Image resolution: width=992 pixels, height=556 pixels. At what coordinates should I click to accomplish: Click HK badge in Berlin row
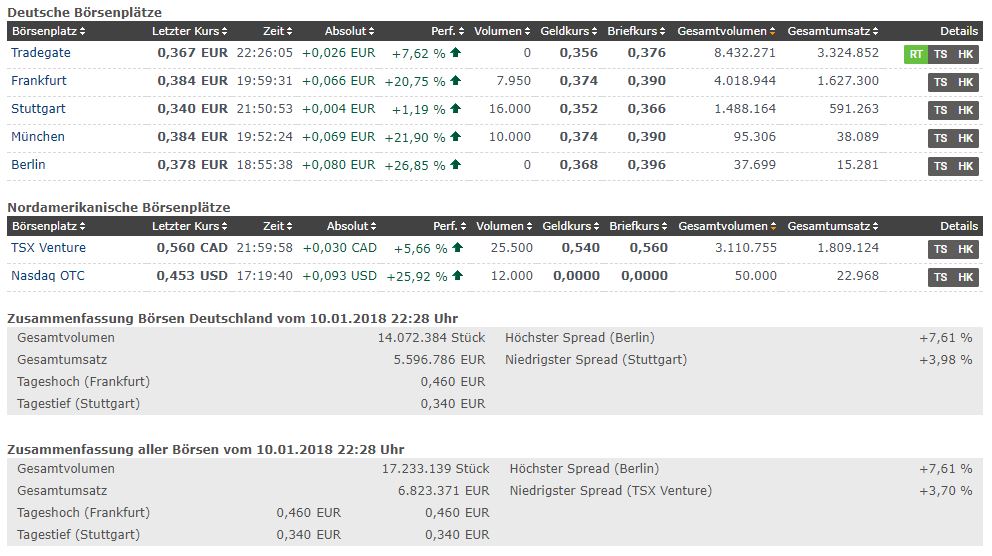click(x=965, y=166)
